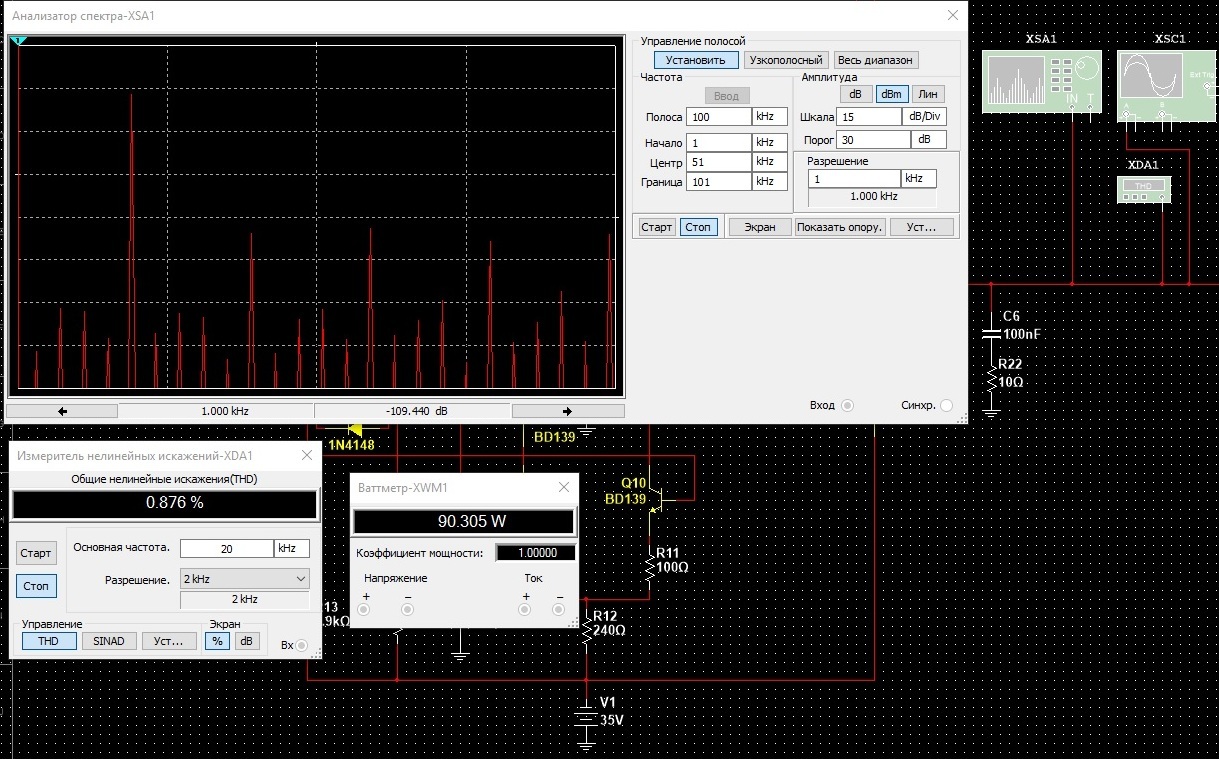Click the 0.876 % THD reading
Screen dimensions: 1219x759
164,503
